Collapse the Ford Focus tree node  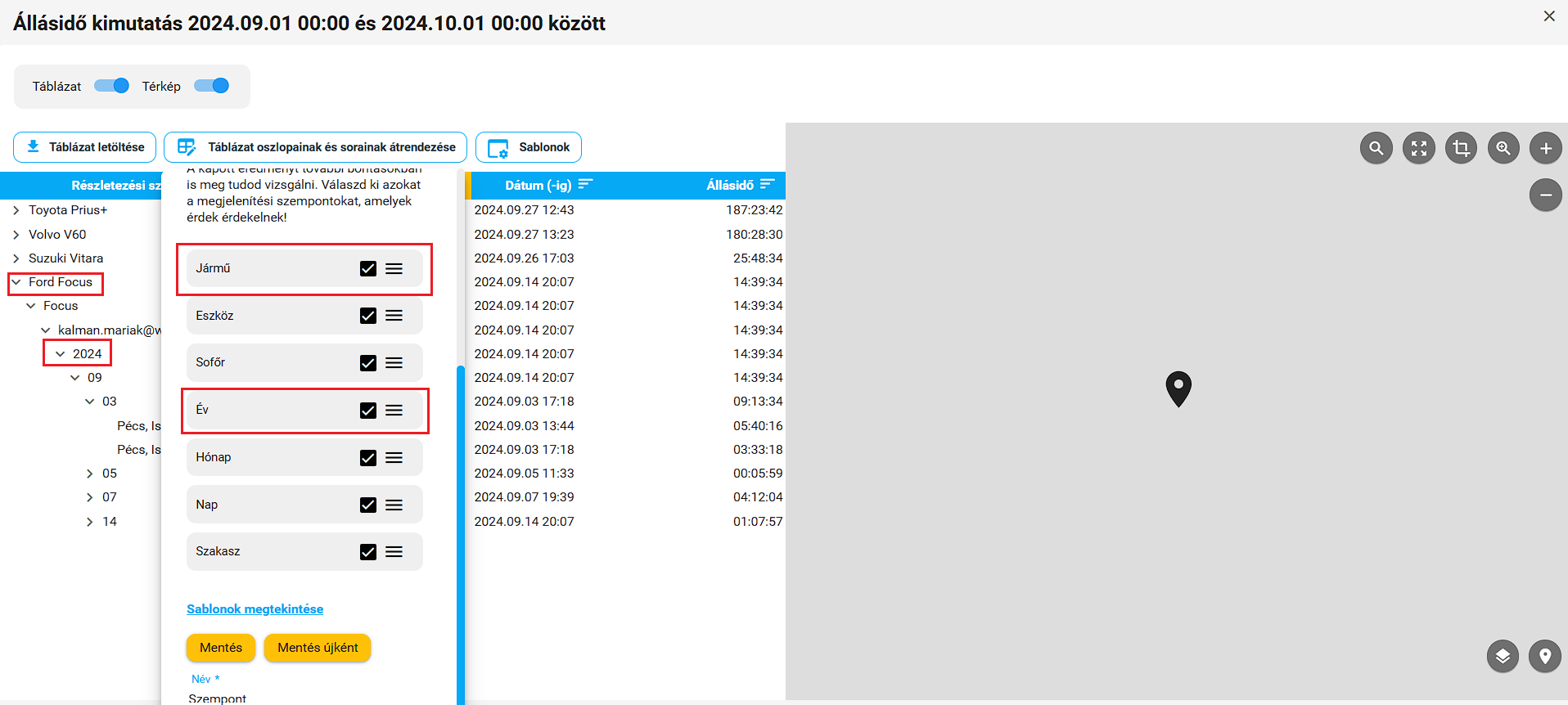pos(16,282)
